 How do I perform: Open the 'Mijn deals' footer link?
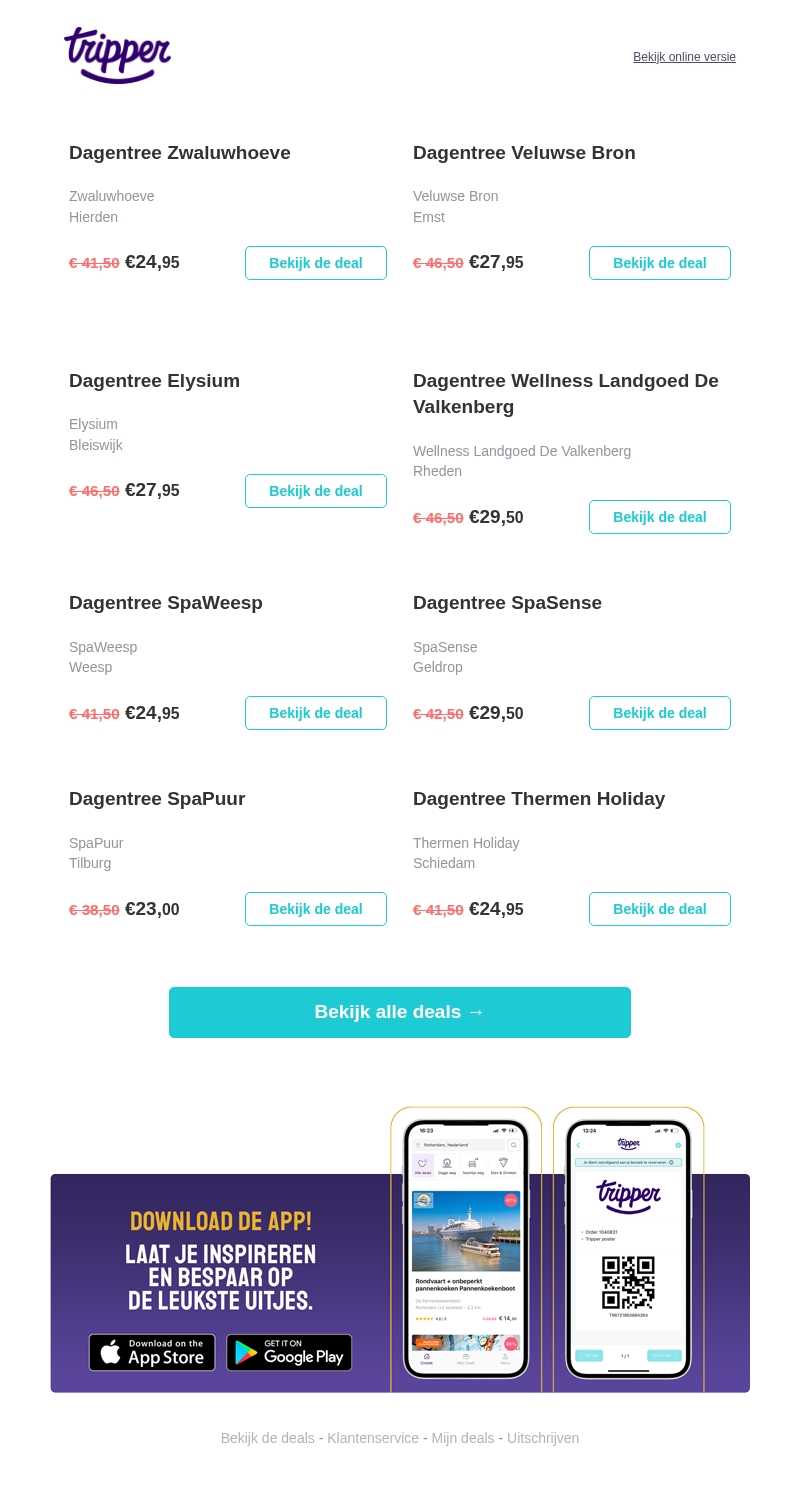463,1438
